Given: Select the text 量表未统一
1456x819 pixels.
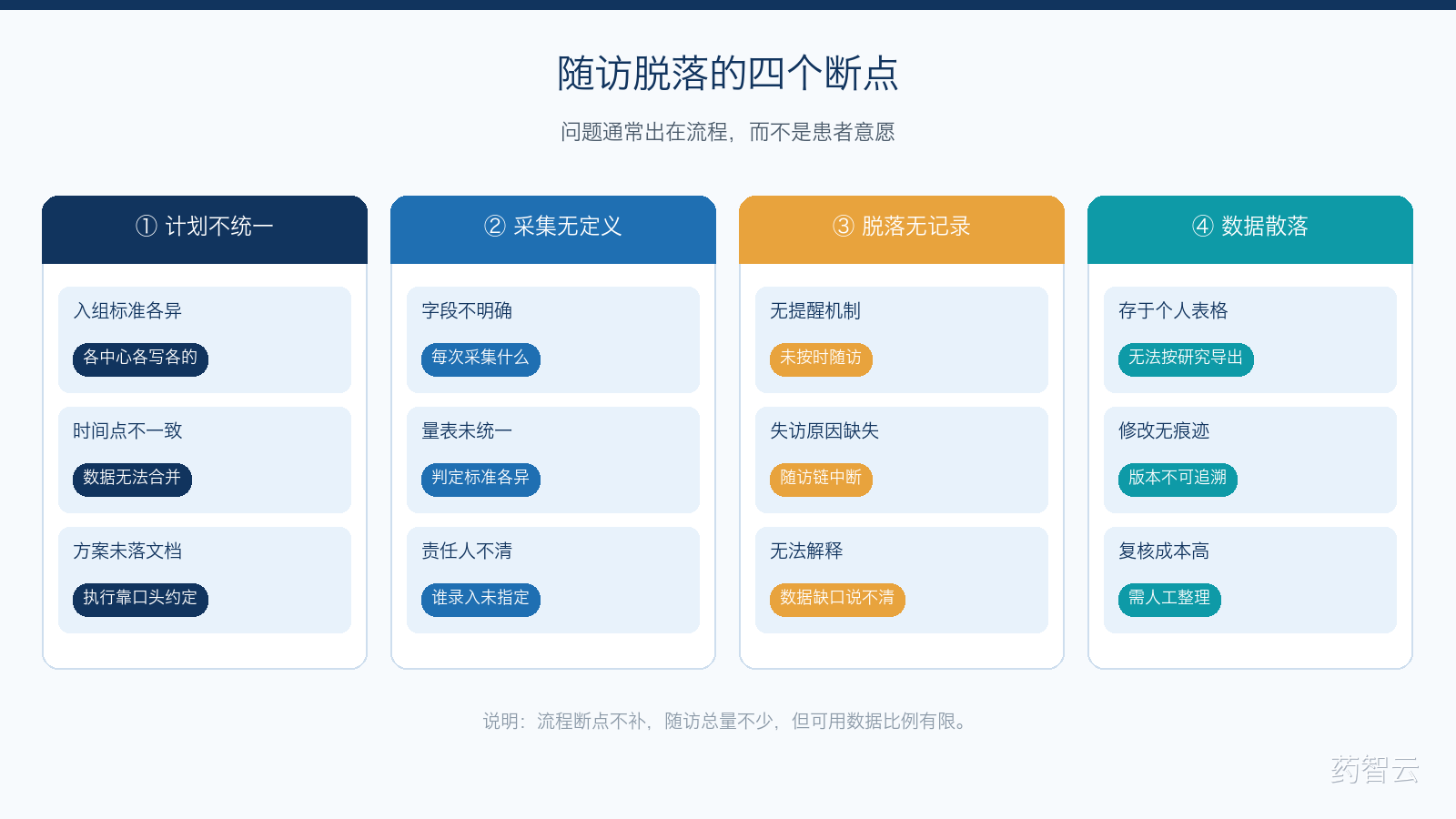Looking at the screenshot, I should [467, 430].
